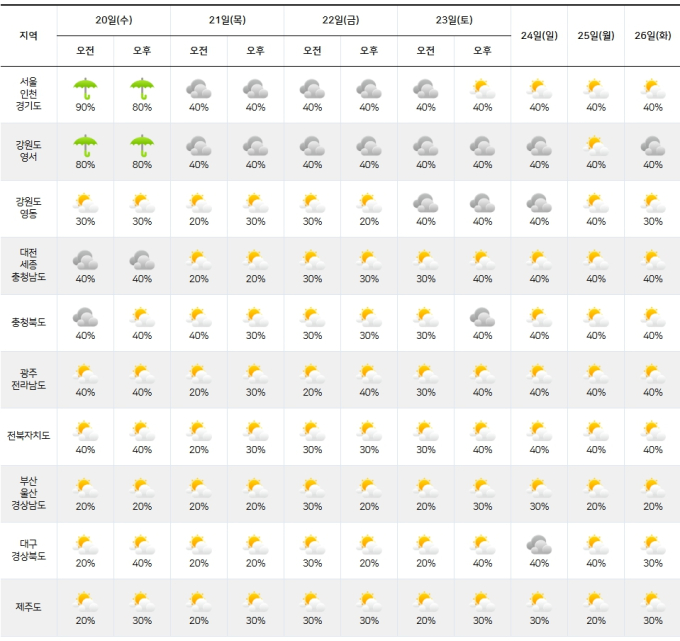Click 부산 울산 partly sunny icon for 21일 오후
The height and width of the screenshot is (641, 680).
coord(256,488)
